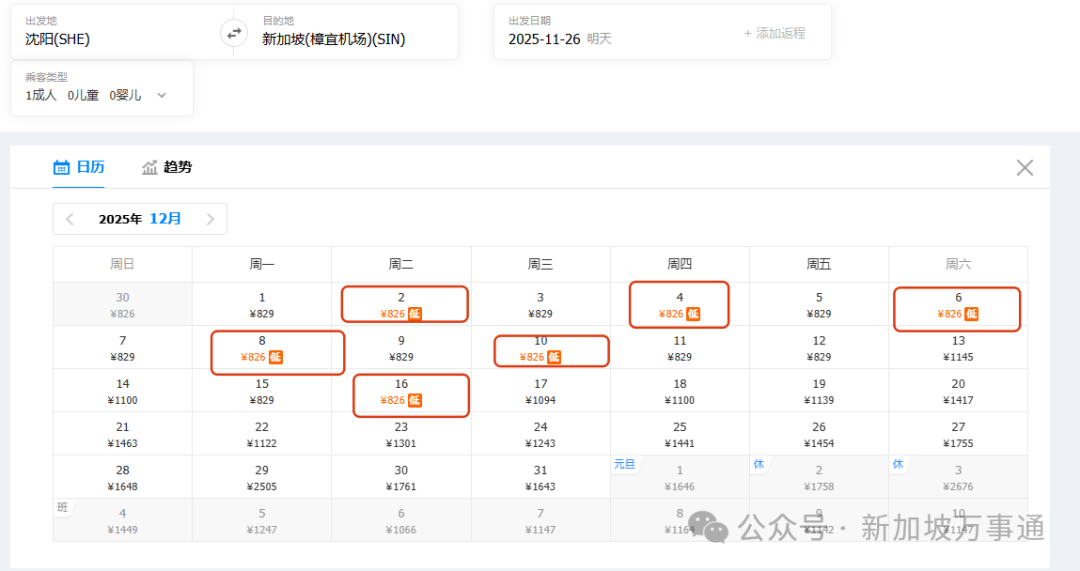Click 添加返程 to add return trip

(x=774, y=33)
